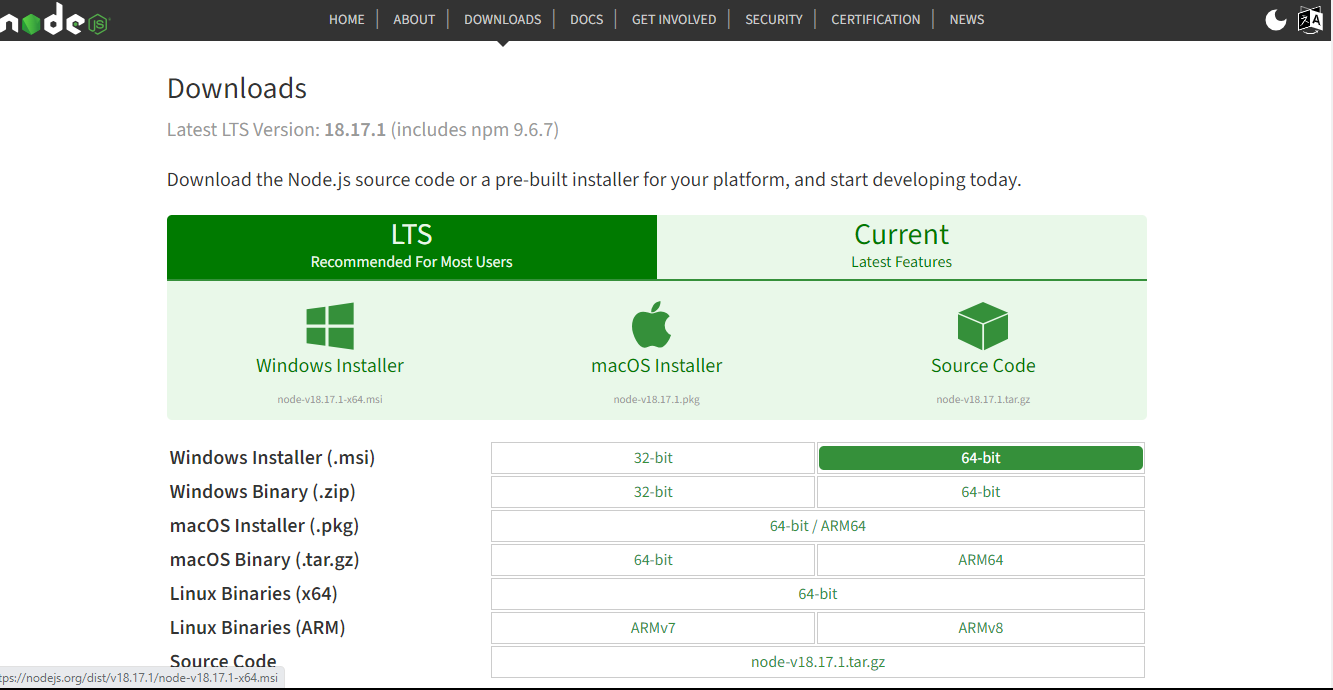Download Linux Binaries x64 64-bit
Viewport: 1333px width, 690px height.
tap(818, 594)
